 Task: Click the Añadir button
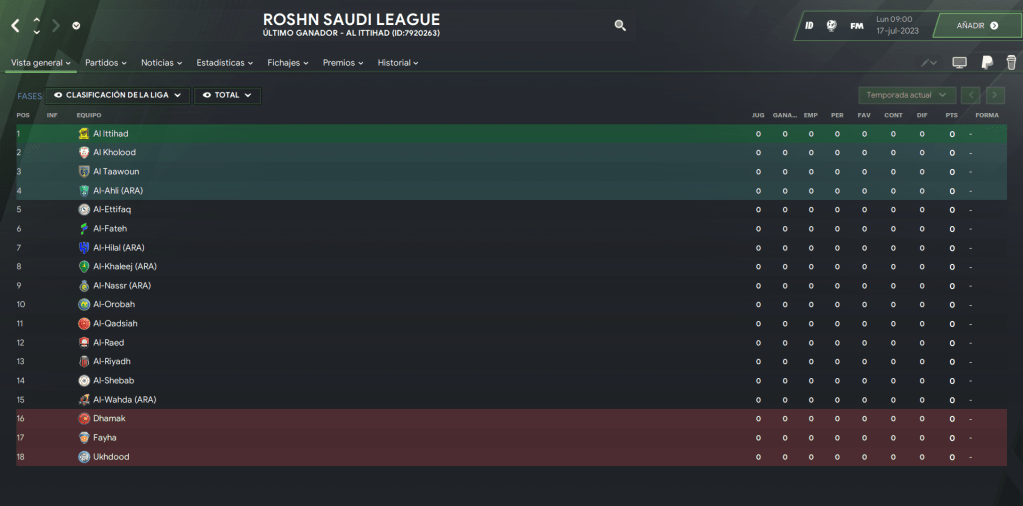point(976,25)
